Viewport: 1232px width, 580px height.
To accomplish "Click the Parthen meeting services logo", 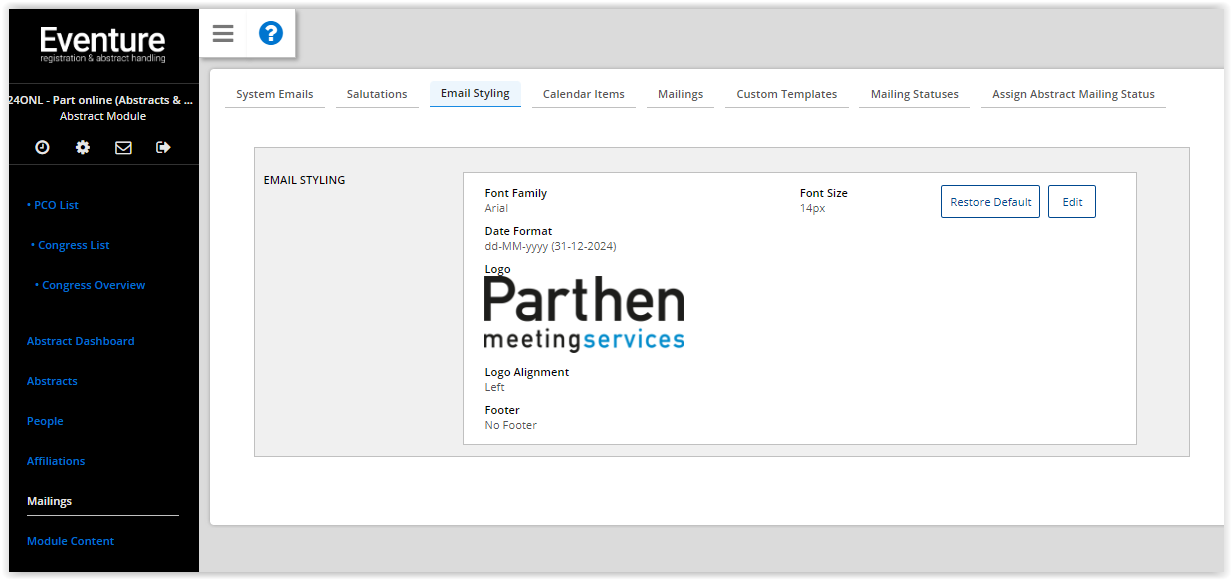I will tap(584, 311).
